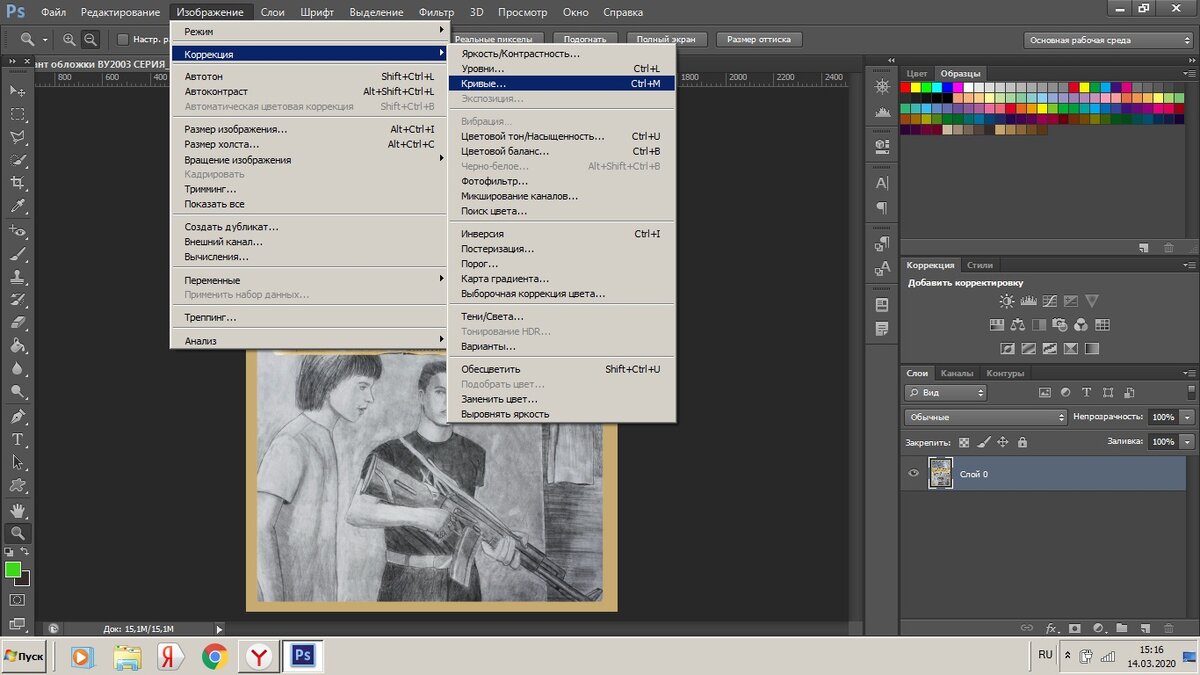Toggle the Настр. checkbox in the options bar
The height and width of the screenshot is (675, 1200).
coord(123,40)
